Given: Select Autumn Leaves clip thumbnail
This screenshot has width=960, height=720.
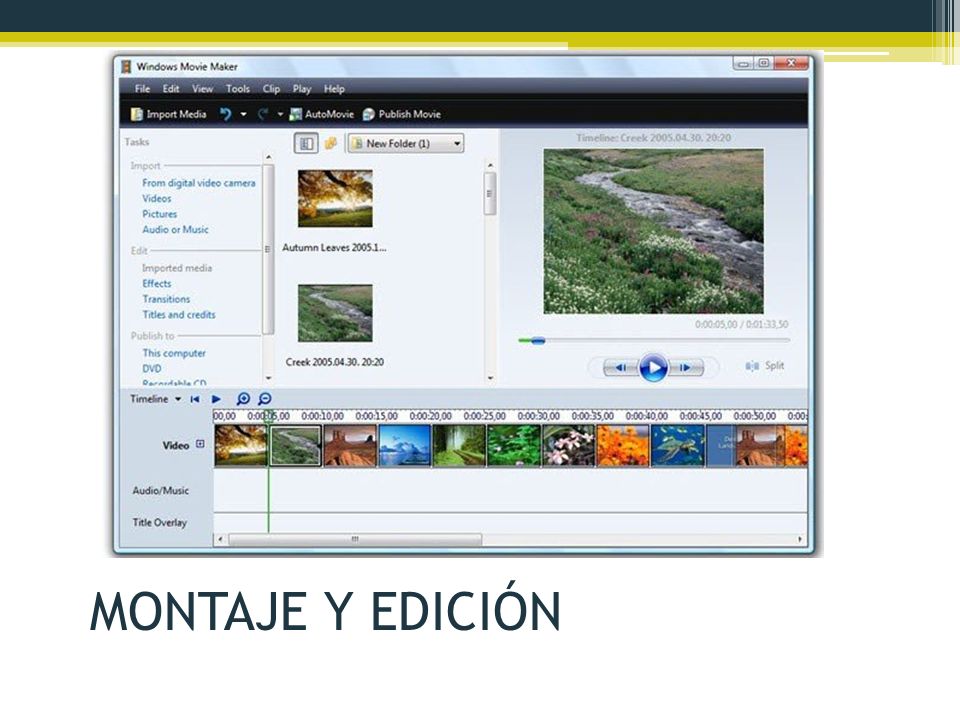Looking at the screenshot, I should [x=335, y=198].
